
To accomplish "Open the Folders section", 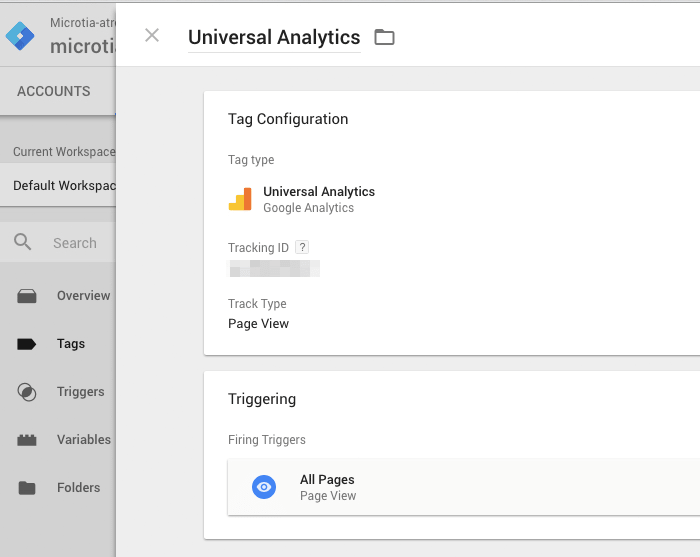I will pyautogui.click(x=78, y=487).
